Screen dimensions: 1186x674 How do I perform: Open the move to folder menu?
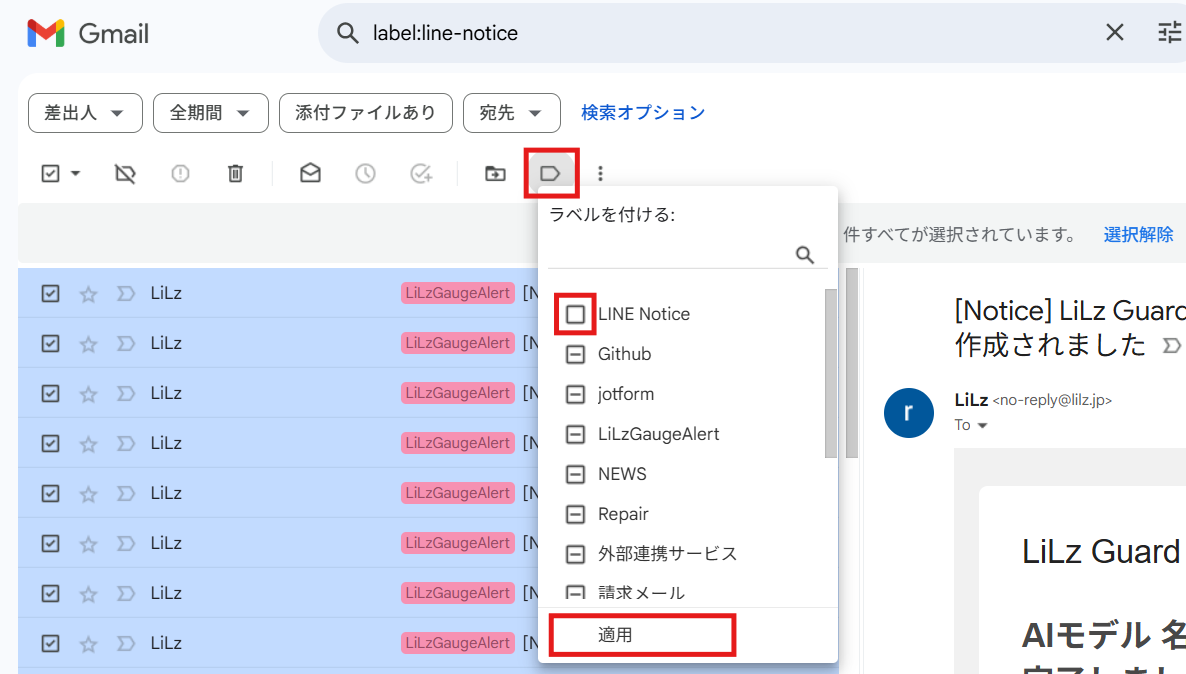point(494,173)
